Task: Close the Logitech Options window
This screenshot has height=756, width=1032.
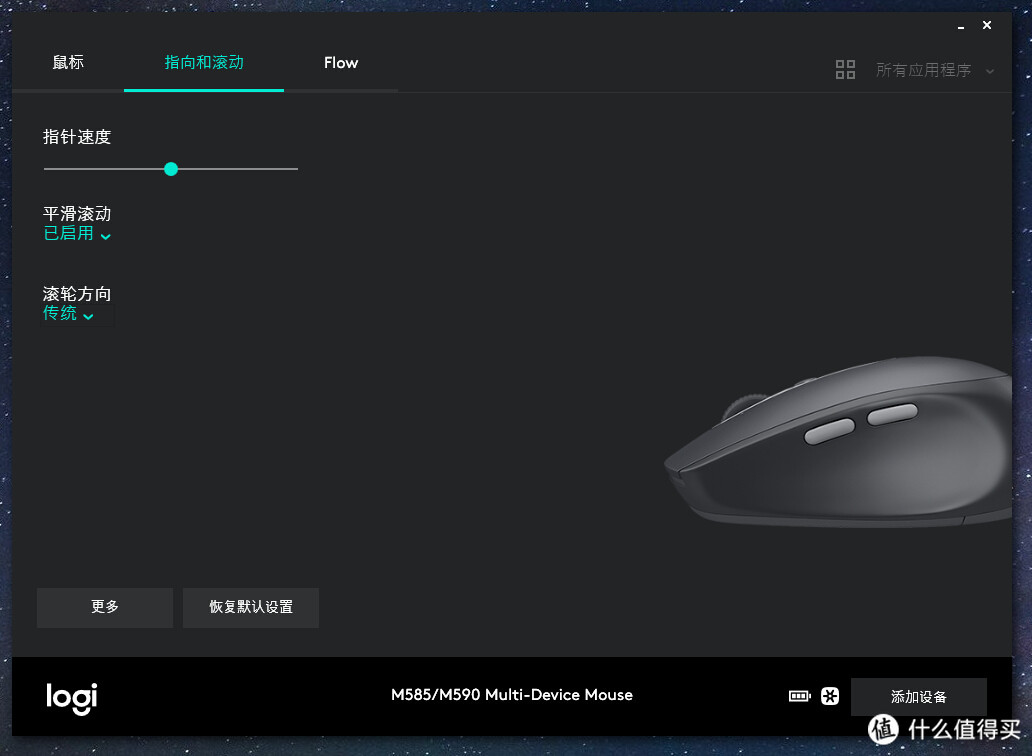Action: pos(987,26)
